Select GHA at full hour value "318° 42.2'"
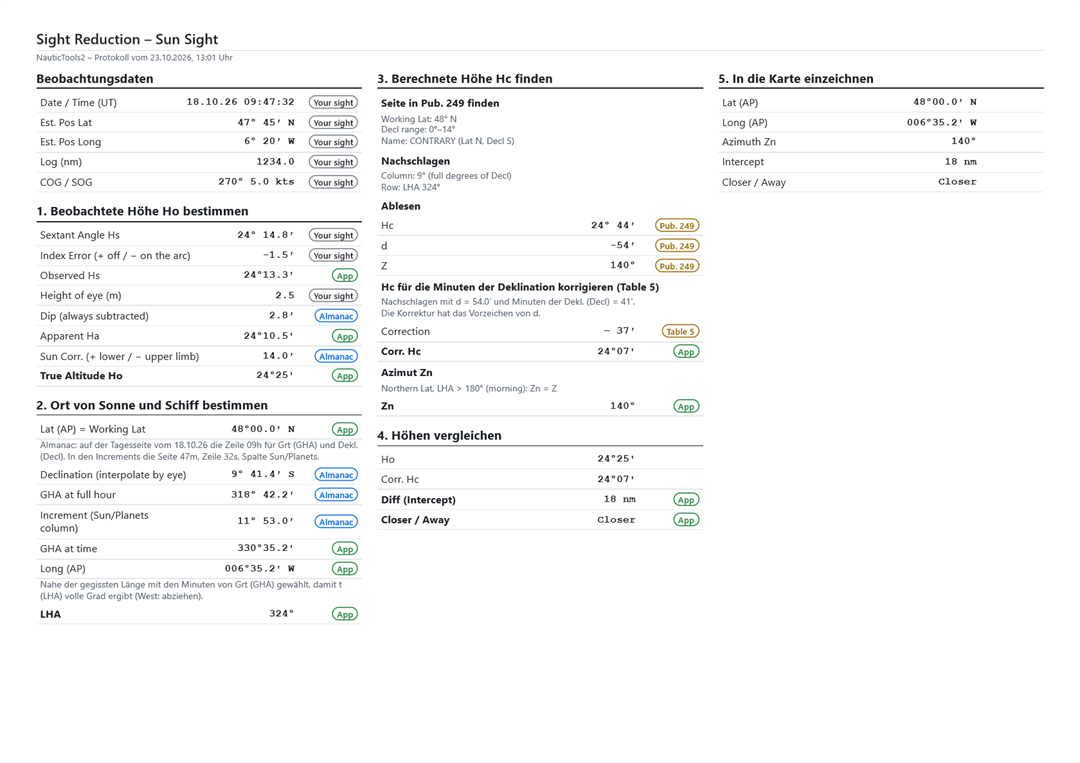The image size is (1080, 763). (262, 494)
